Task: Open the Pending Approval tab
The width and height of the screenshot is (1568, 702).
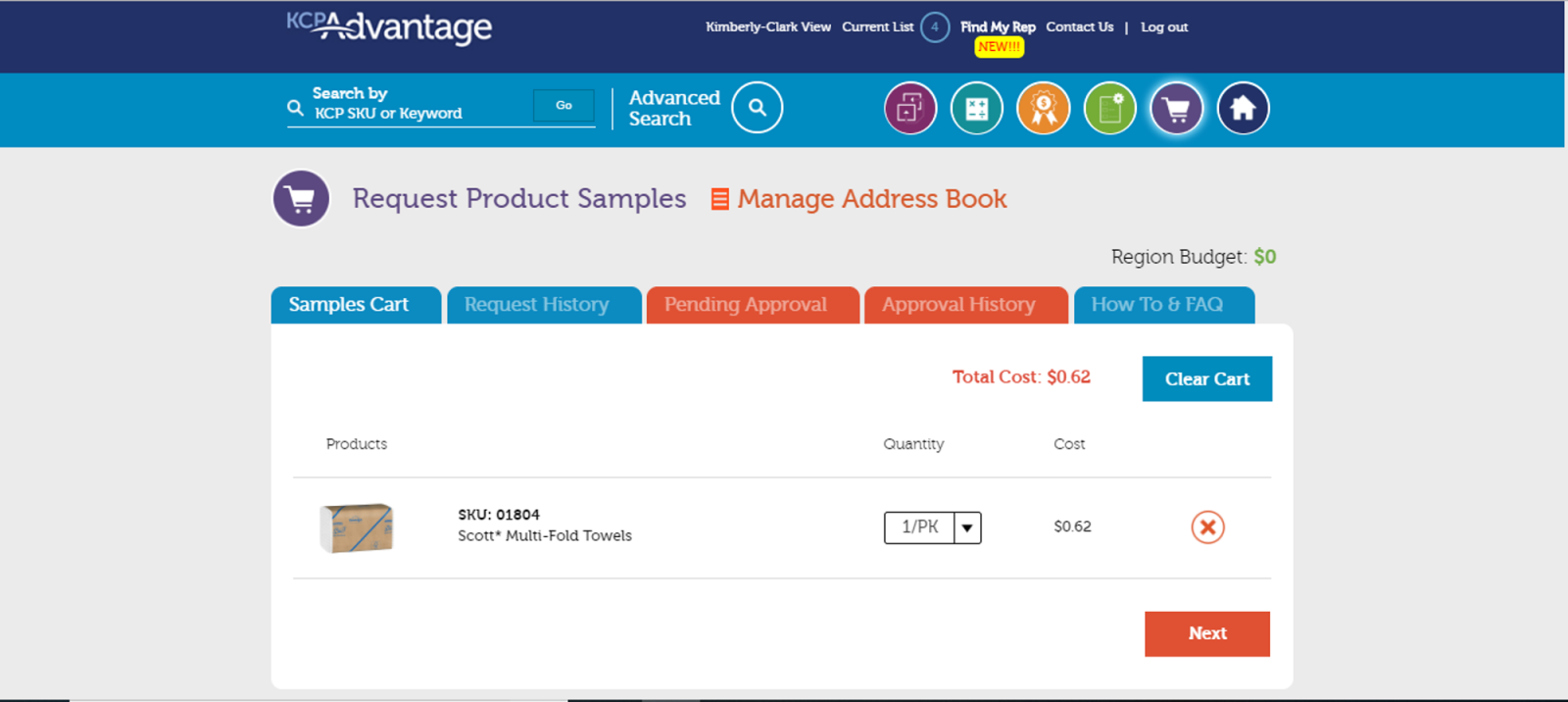Action: click(753, 305)
